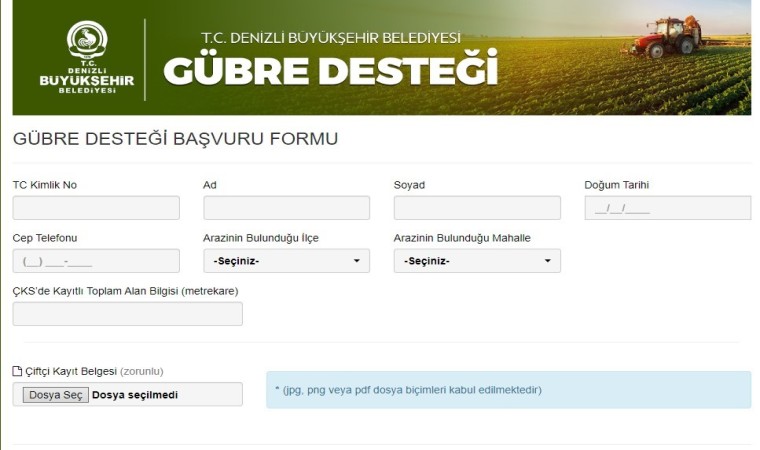Select the Soyad input box
Screen dimensions: 760x450
coord(477,208)
